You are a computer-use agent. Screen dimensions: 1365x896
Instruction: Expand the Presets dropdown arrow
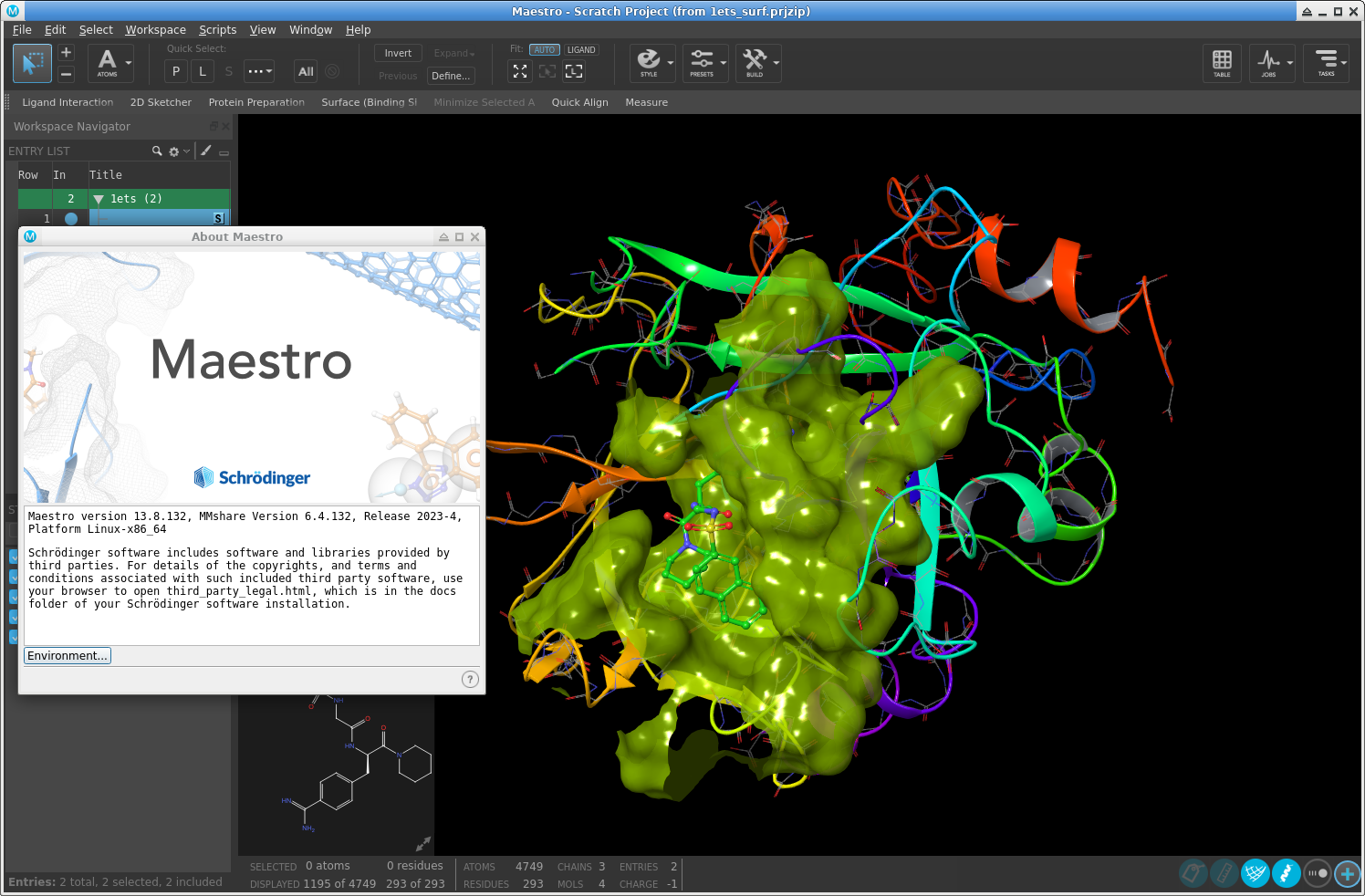click(x=724, y=63)
